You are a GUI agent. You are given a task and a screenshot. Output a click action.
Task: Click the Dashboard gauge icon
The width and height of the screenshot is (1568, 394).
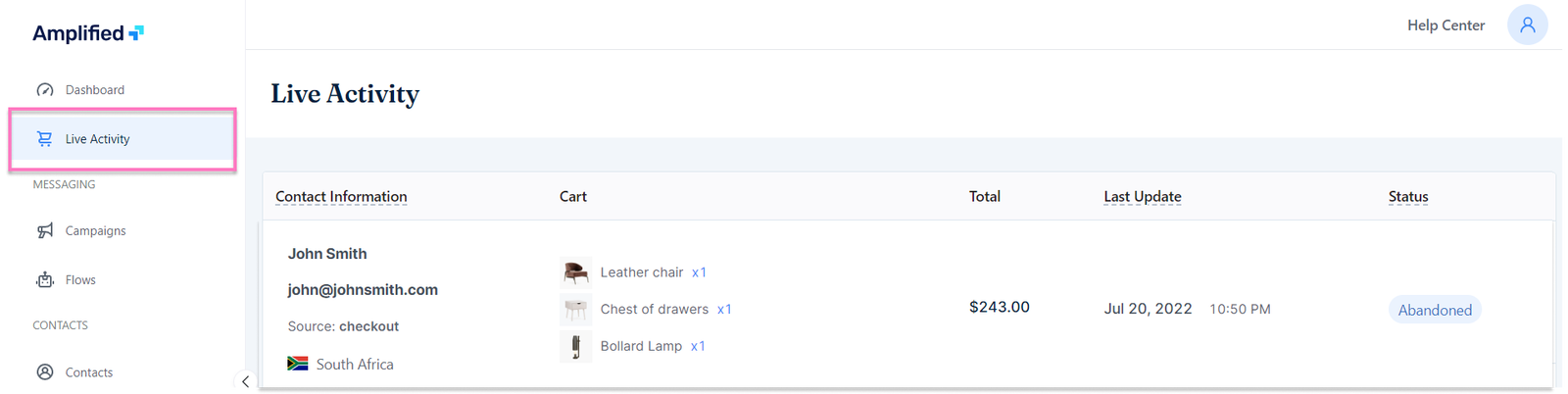(x=45, y=90)
